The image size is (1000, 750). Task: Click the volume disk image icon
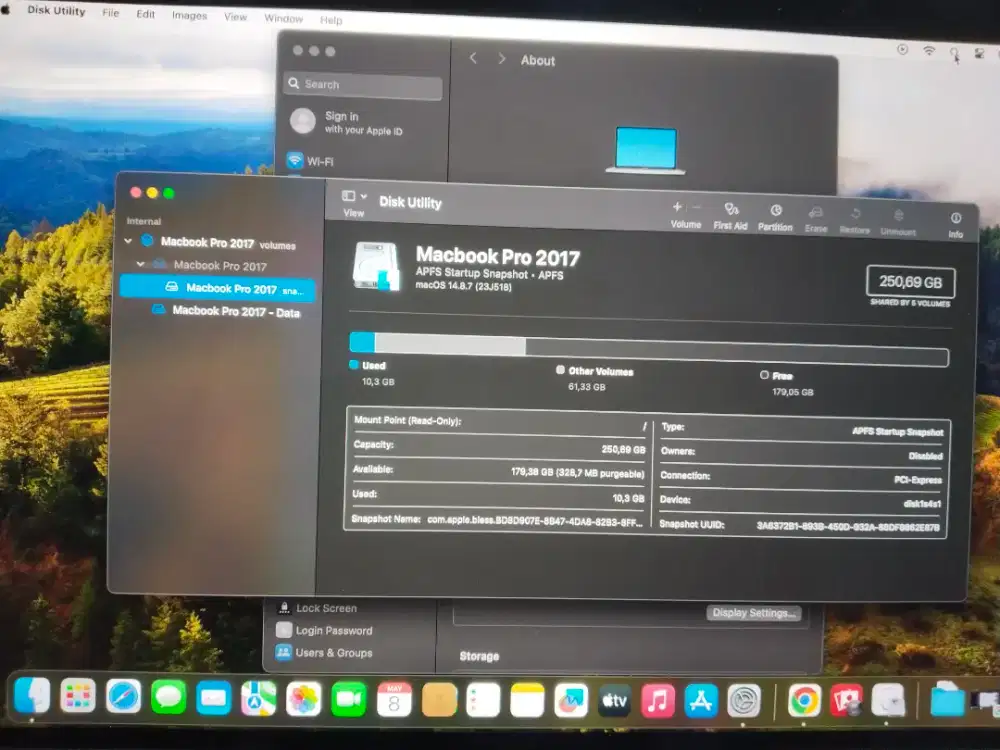coord(376,267)
